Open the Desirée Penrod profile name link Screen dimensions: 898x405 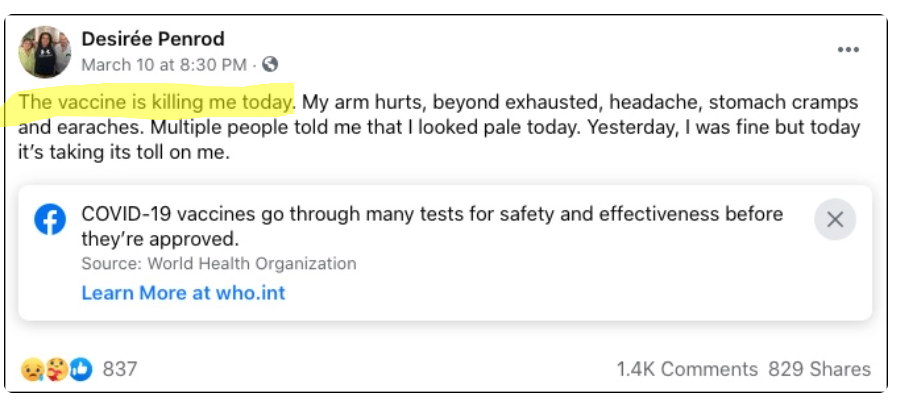[152, 39]
